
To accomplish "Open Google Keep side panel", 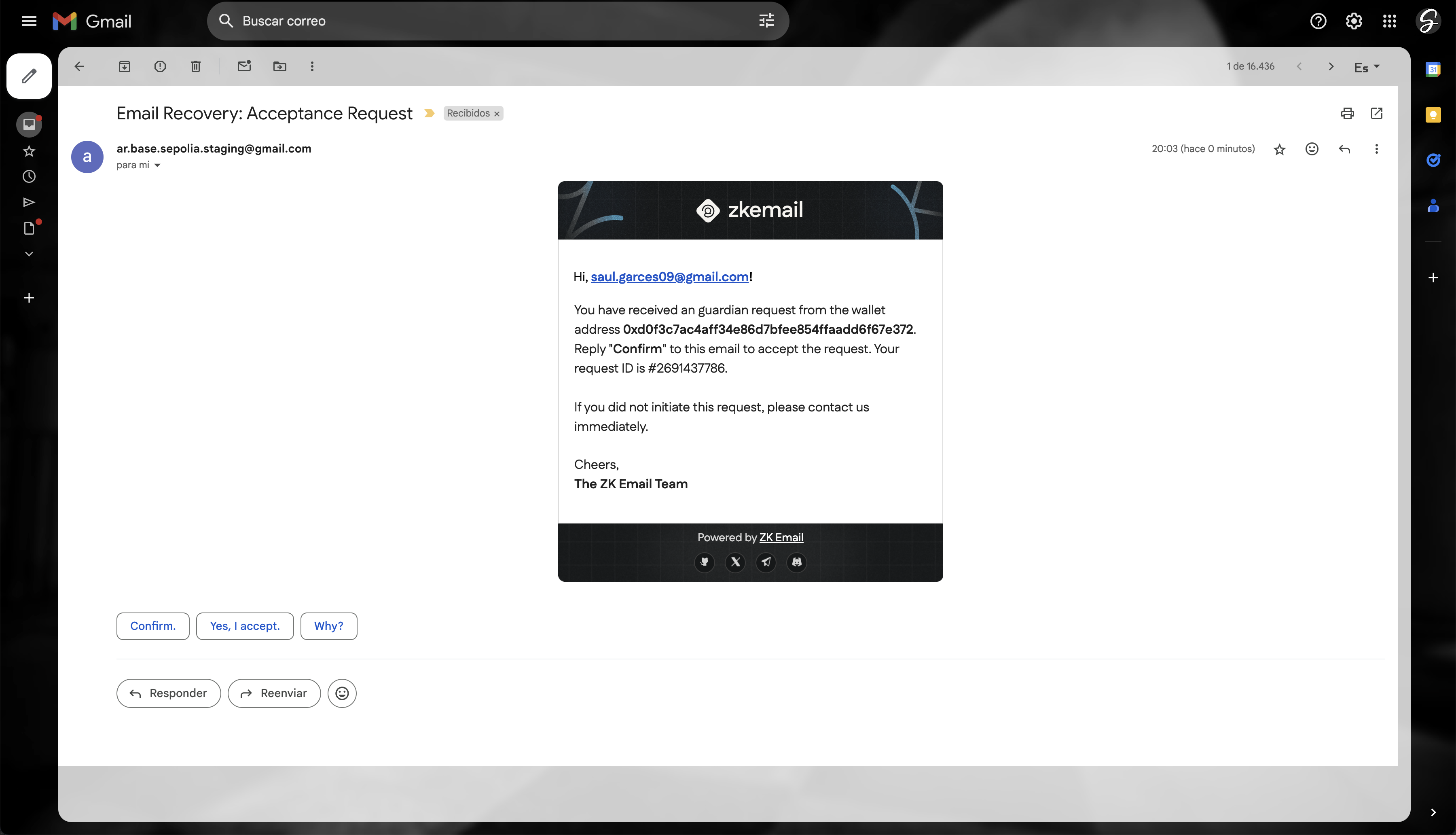I will coord(1433,115).
